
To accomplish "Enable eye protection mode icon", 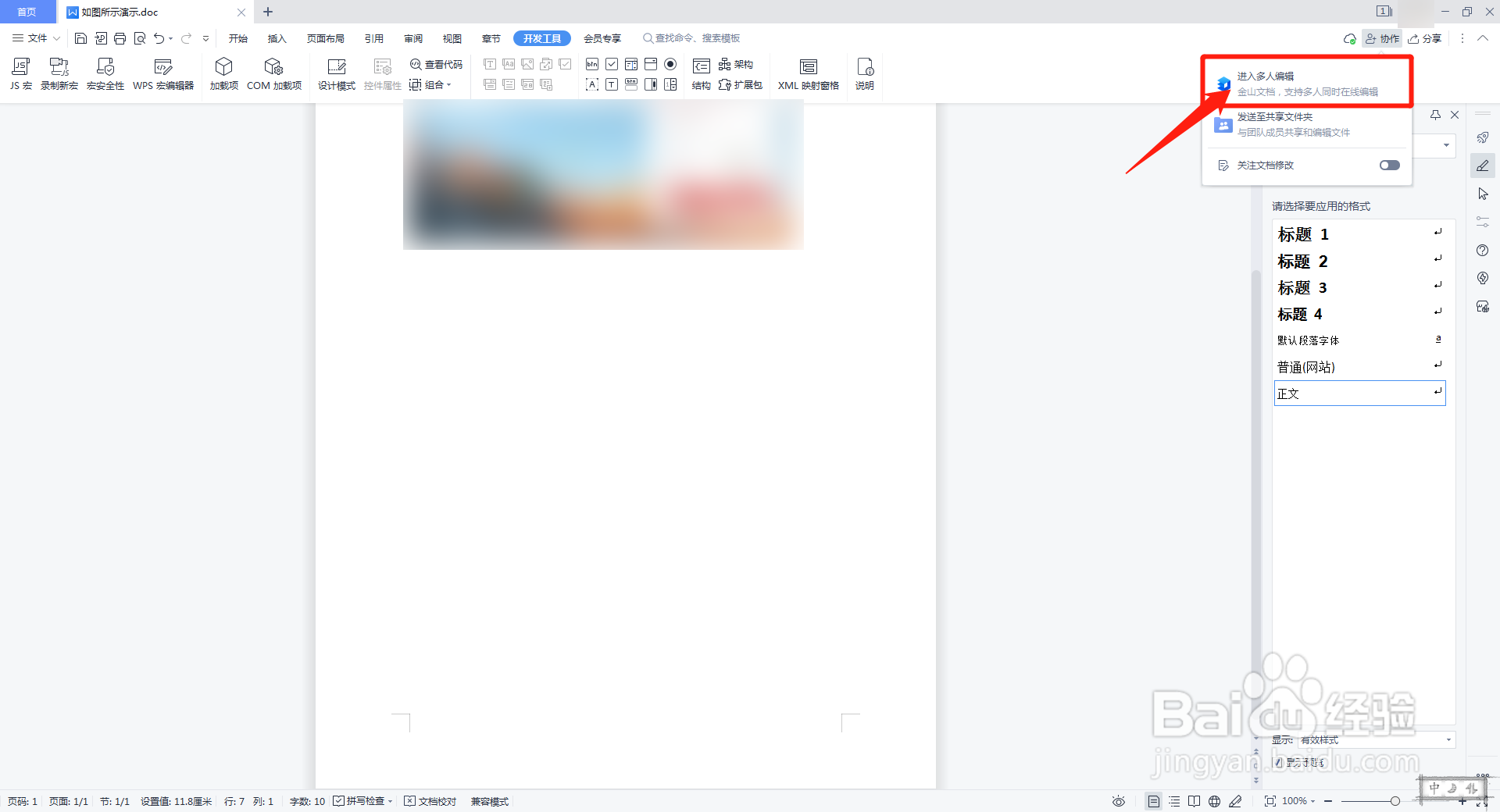I will [1119, 801].
